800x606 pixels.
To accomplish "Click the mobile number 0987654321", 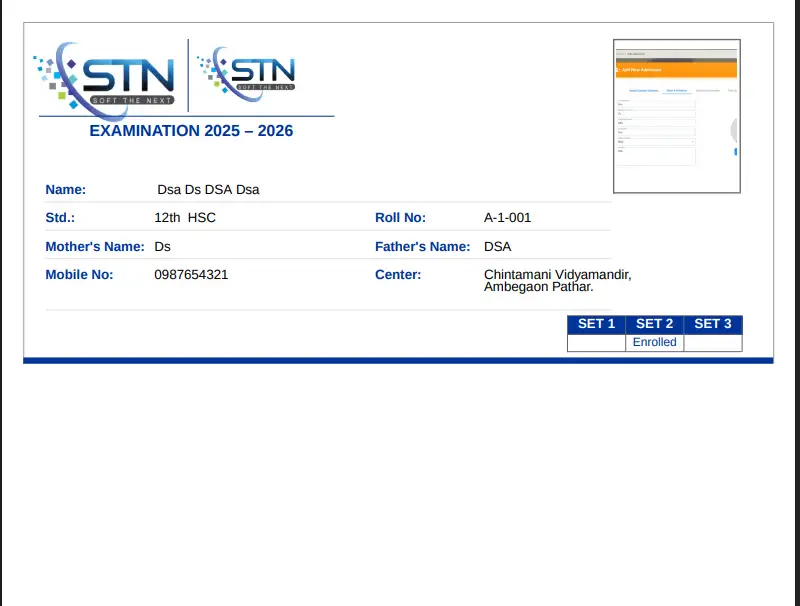I will point(191,274).
